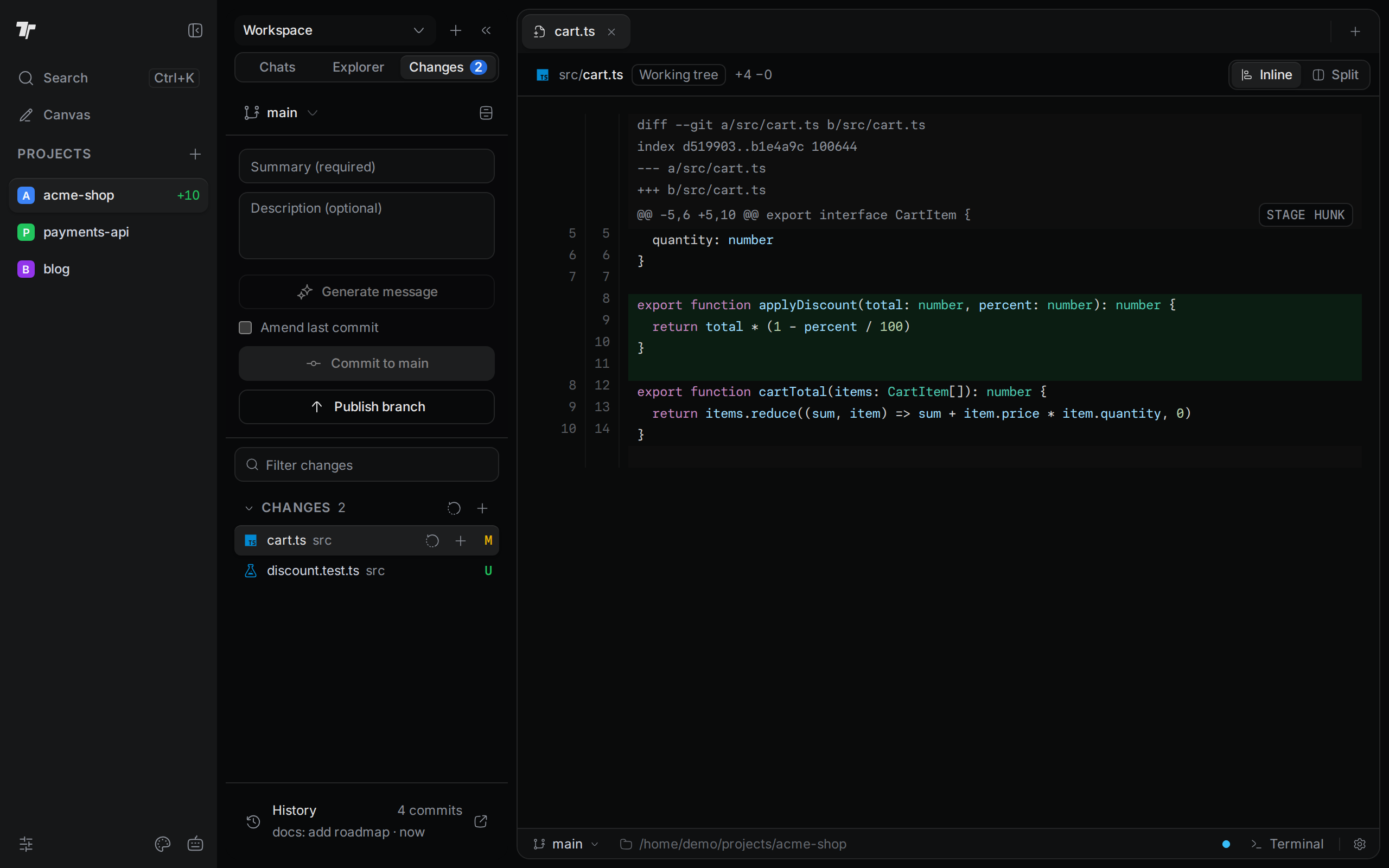Select discount.test.ts in changes list
This screenshot has height=868, width=1389.
click(x=366, y=571)
